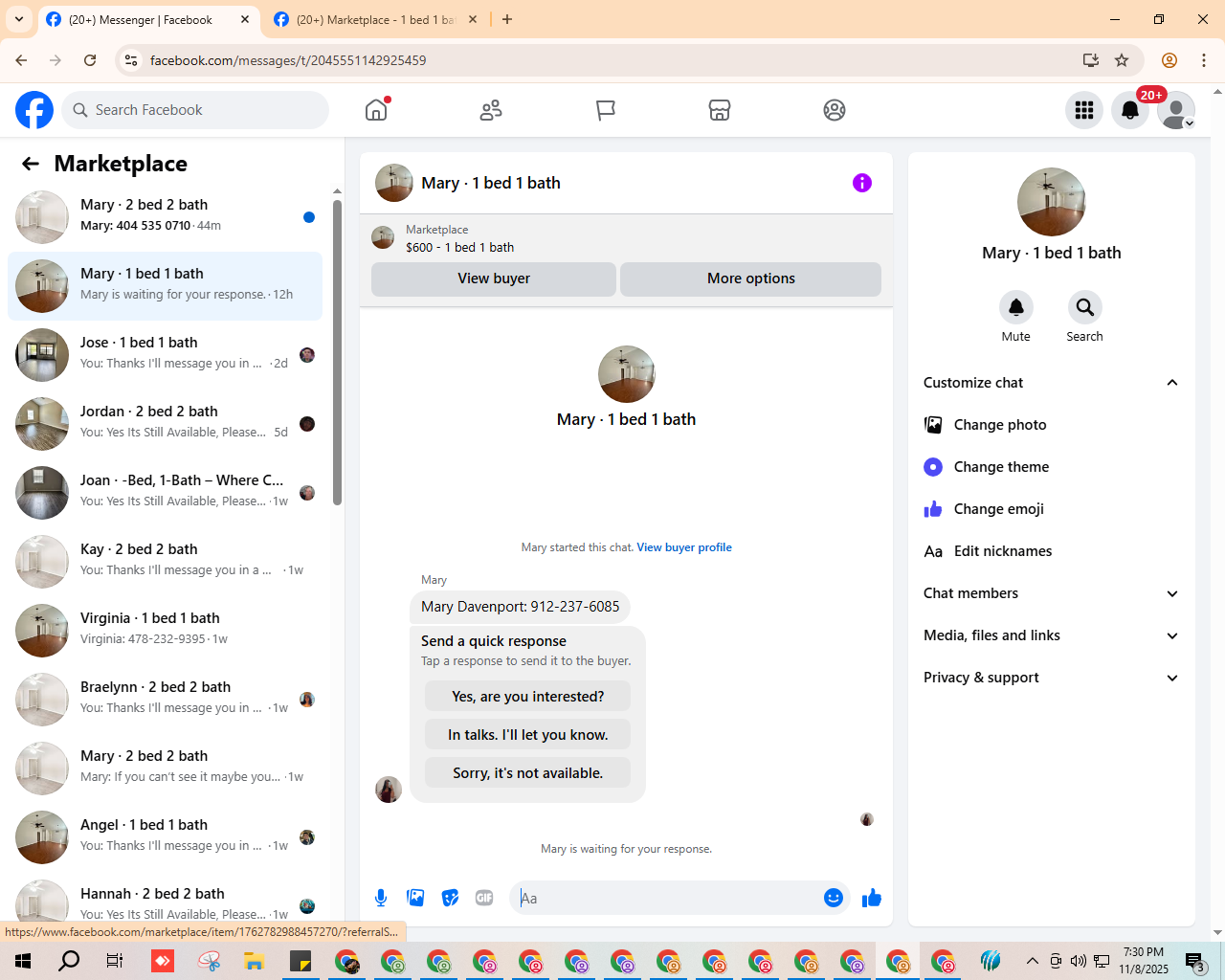
Task: Click the More options button
Action: (x=751, y=278)
